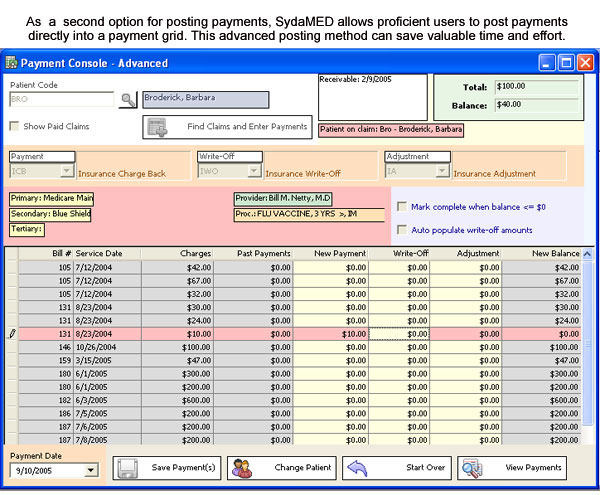This screenshot has height=495, width=600.
Task: Click the Patient Code input field
Action: [59, 100]
